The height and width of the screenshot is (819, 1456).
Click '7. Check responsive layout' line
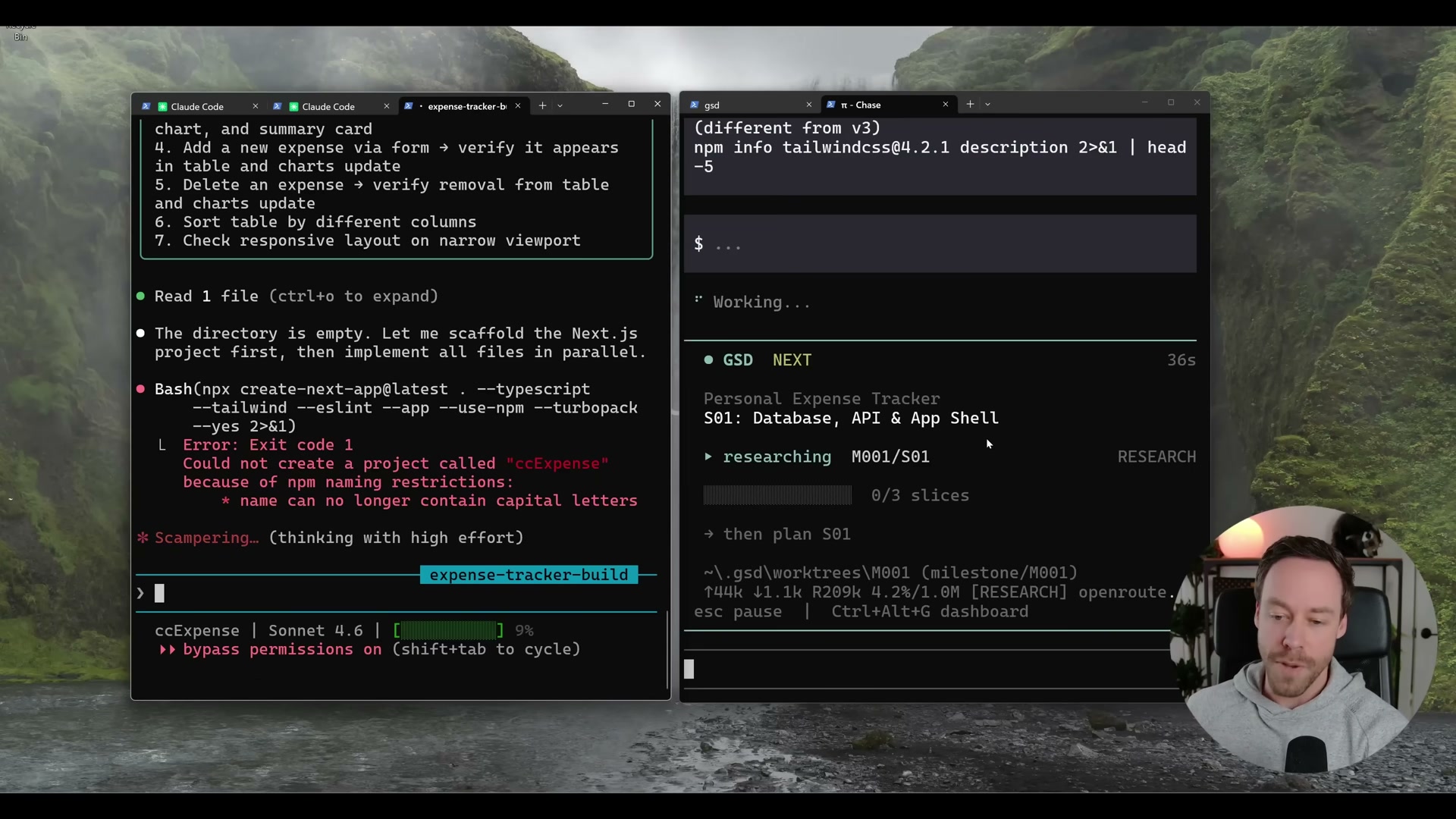(368, 241)
